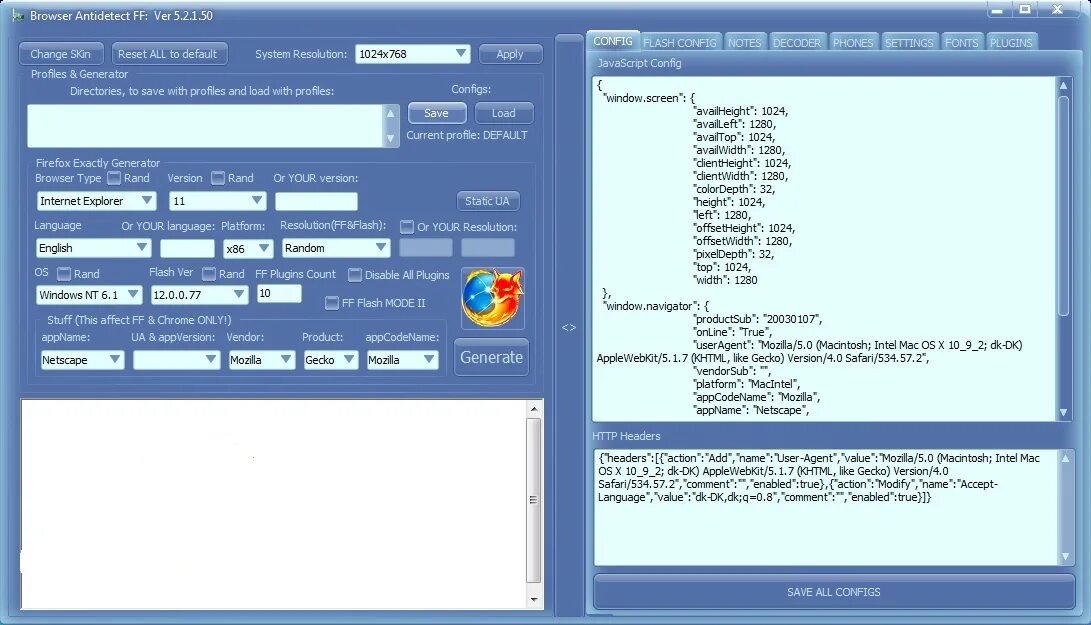Click the FF Plugins Count field
The image size is (1091, 625).
279,293
